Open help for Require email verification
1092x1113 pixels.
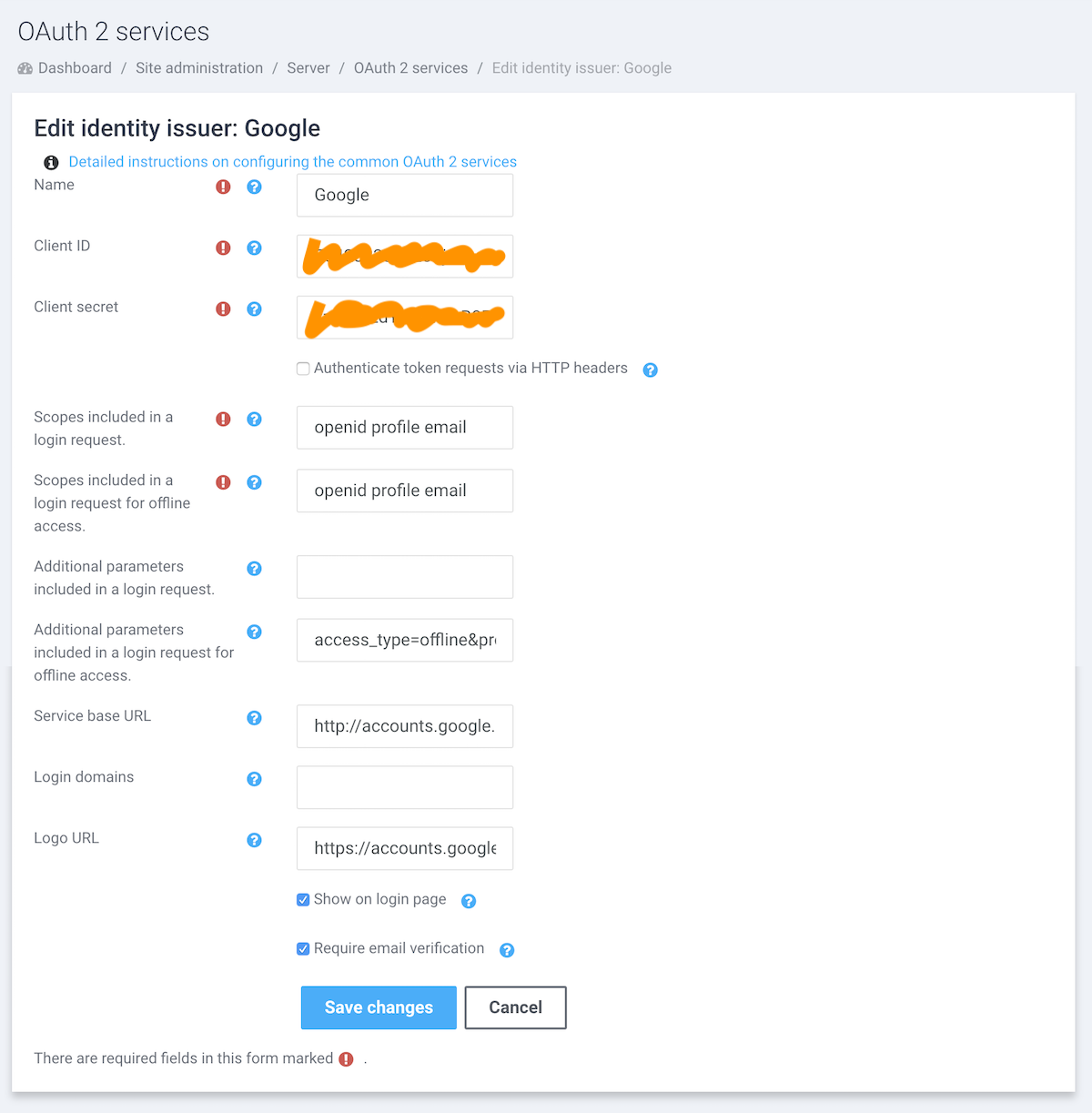(x=507, y=950)
